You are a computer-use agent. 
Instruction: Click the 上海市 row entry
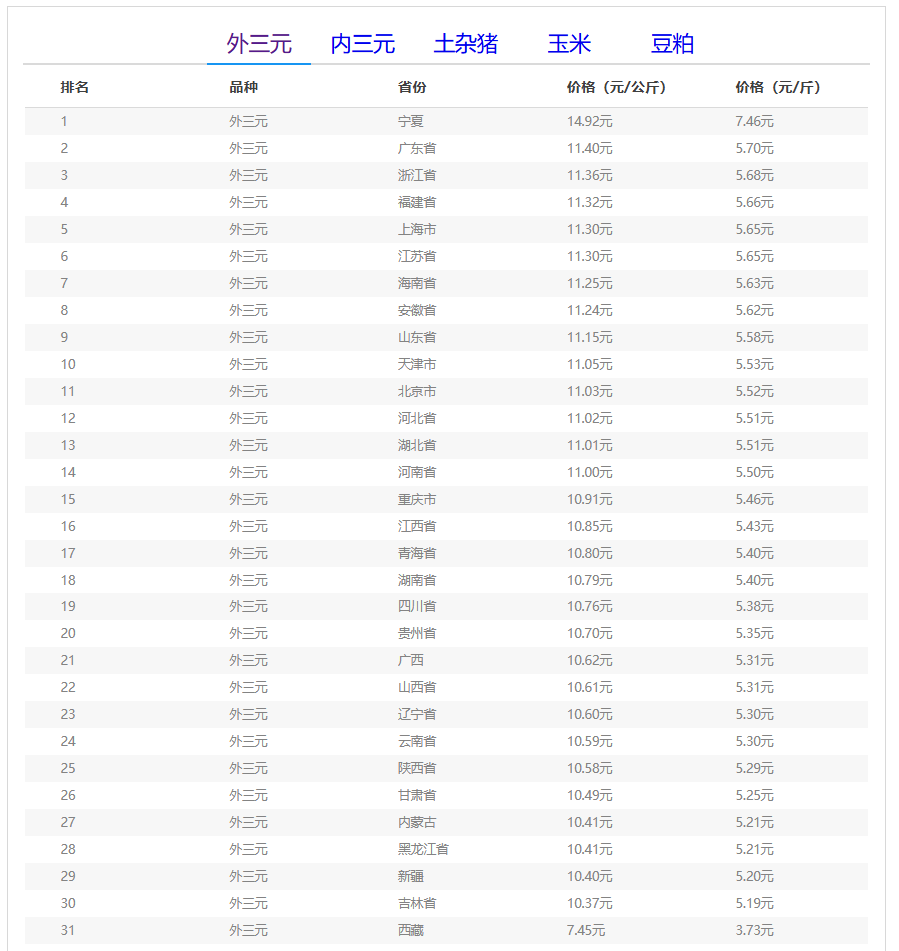click(417, 230)
